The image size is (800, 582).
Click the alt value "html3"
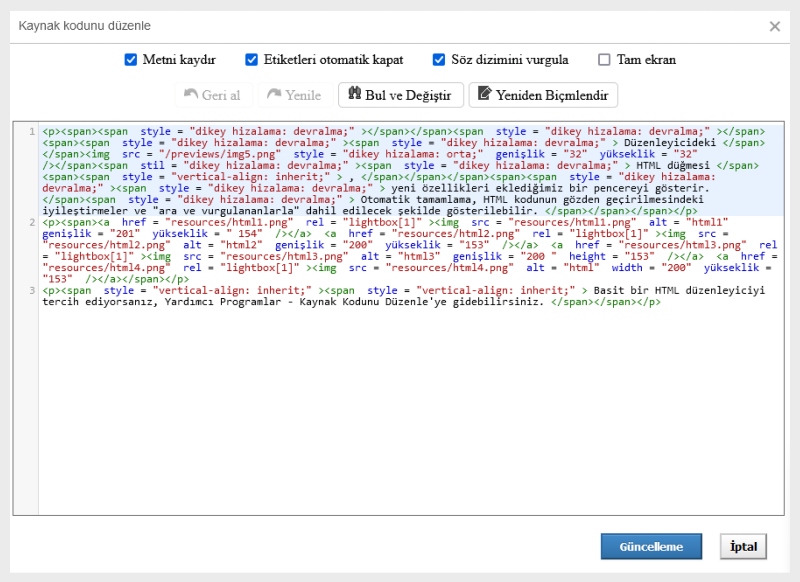419,257
